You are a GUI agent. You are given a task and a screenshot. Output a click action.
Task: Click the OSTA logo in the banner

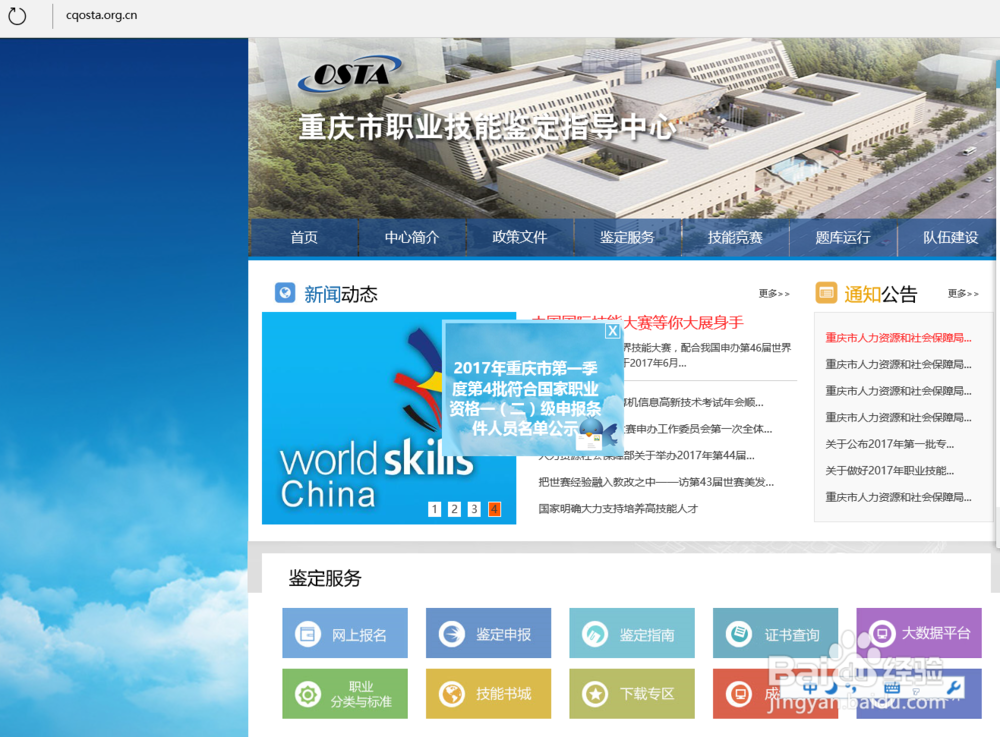351,73
